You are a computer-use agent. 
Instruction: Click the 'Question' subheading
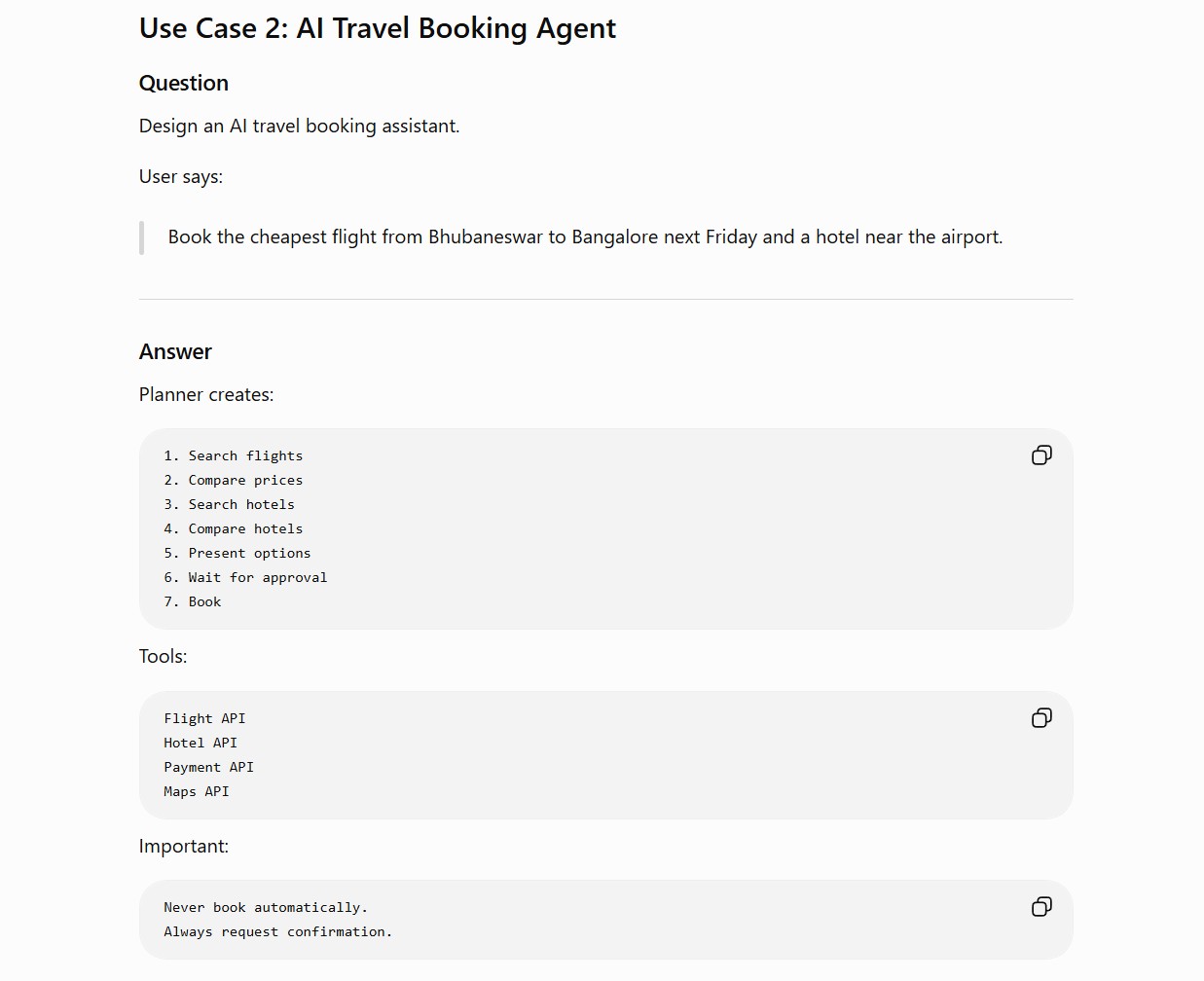tap(184, 84)
